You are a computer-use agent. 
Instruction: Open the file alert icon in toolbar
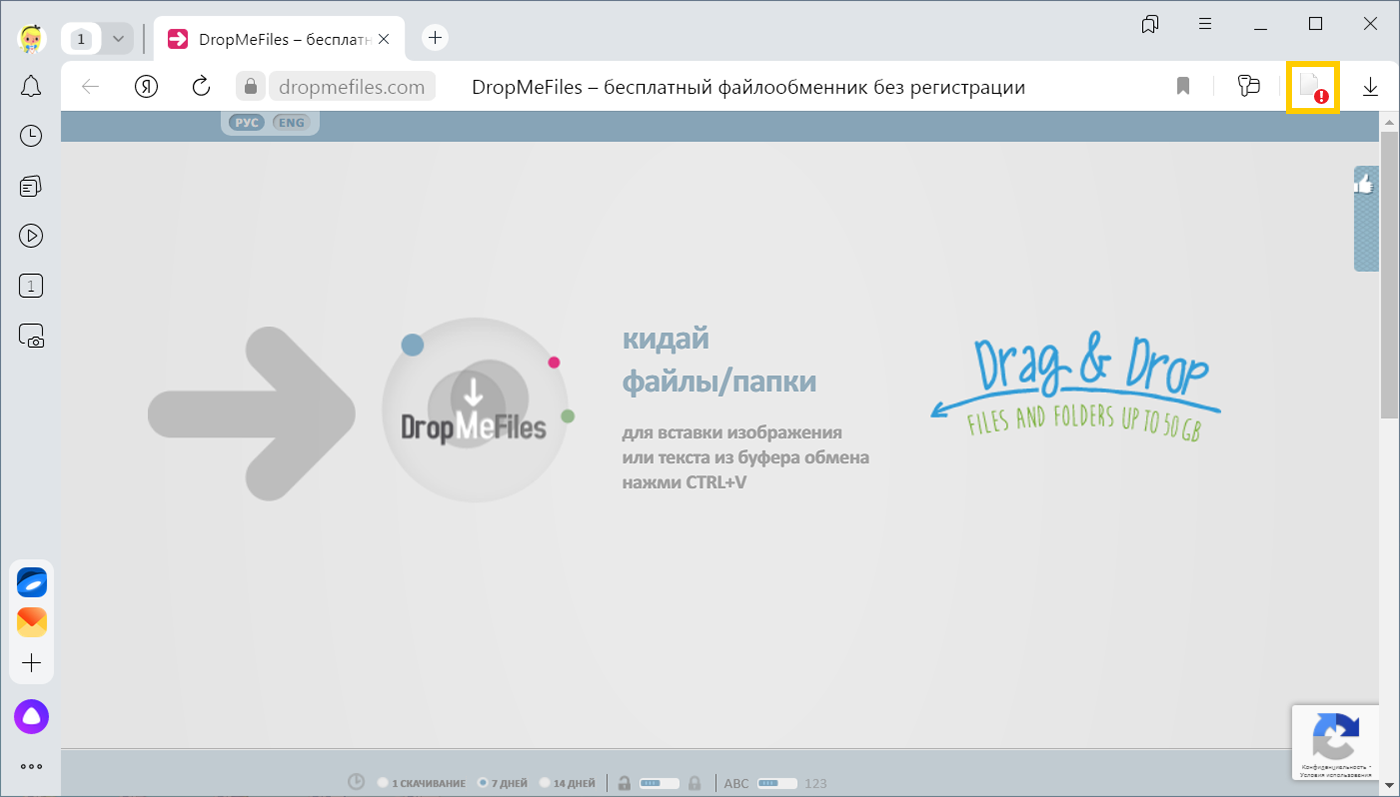[1313, 87]
